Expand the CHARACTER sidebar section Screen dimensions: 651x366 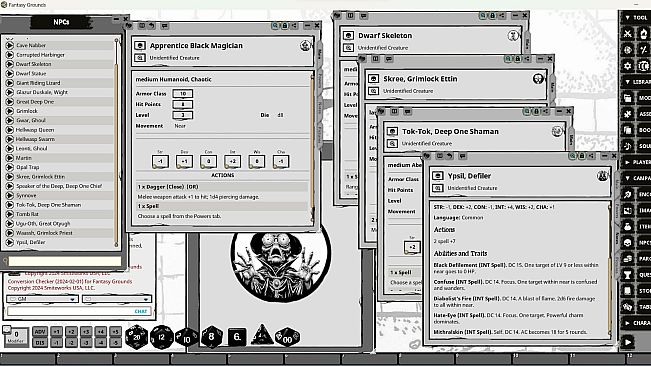click(636, 323)
